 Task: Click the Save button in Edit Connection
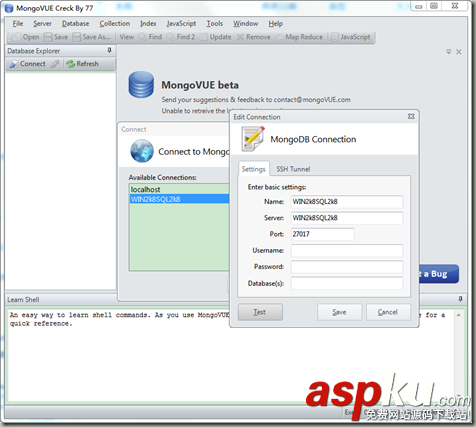point(339,312)
